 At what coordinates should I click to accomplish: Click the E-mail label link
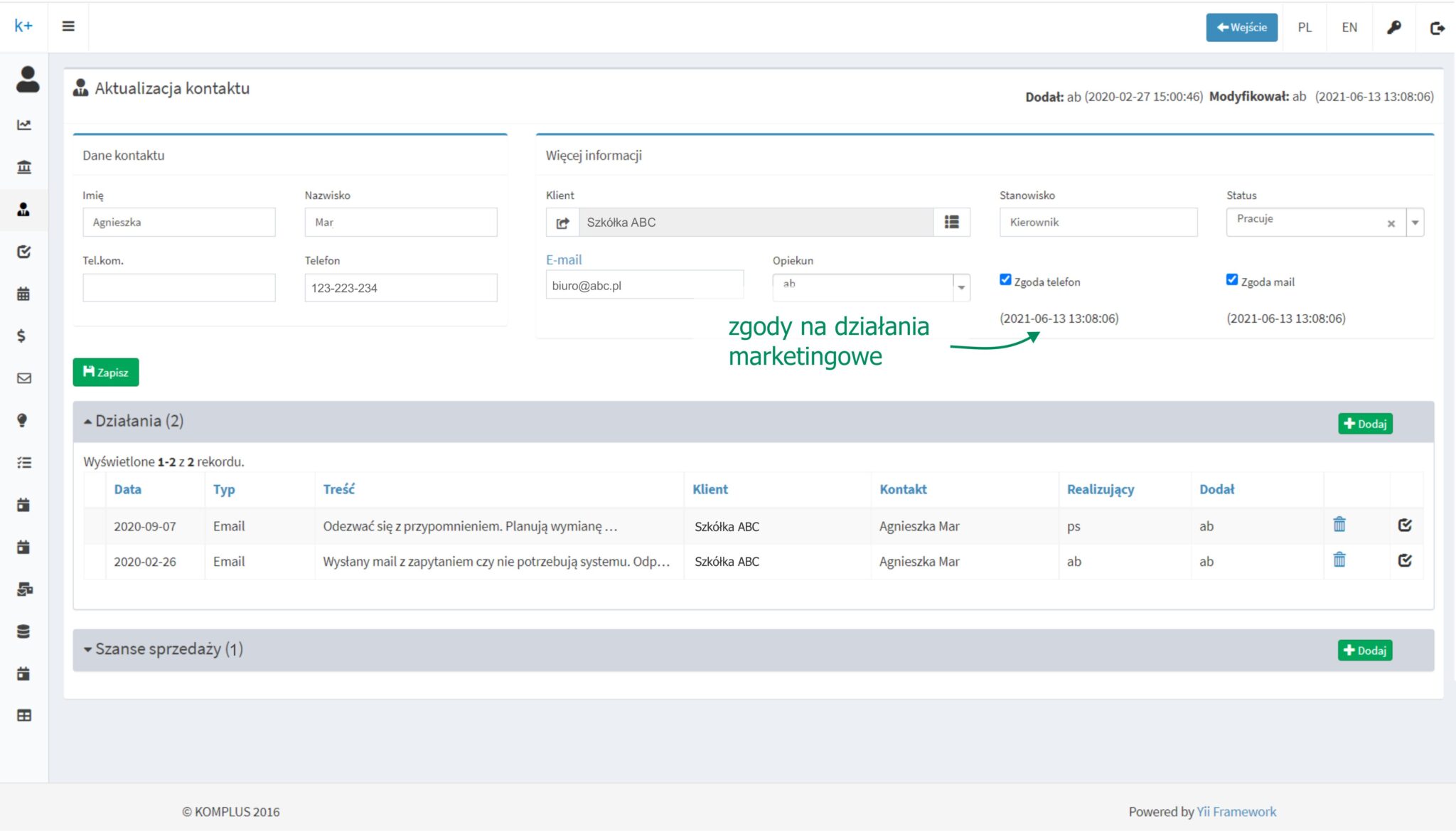(564, 260)
